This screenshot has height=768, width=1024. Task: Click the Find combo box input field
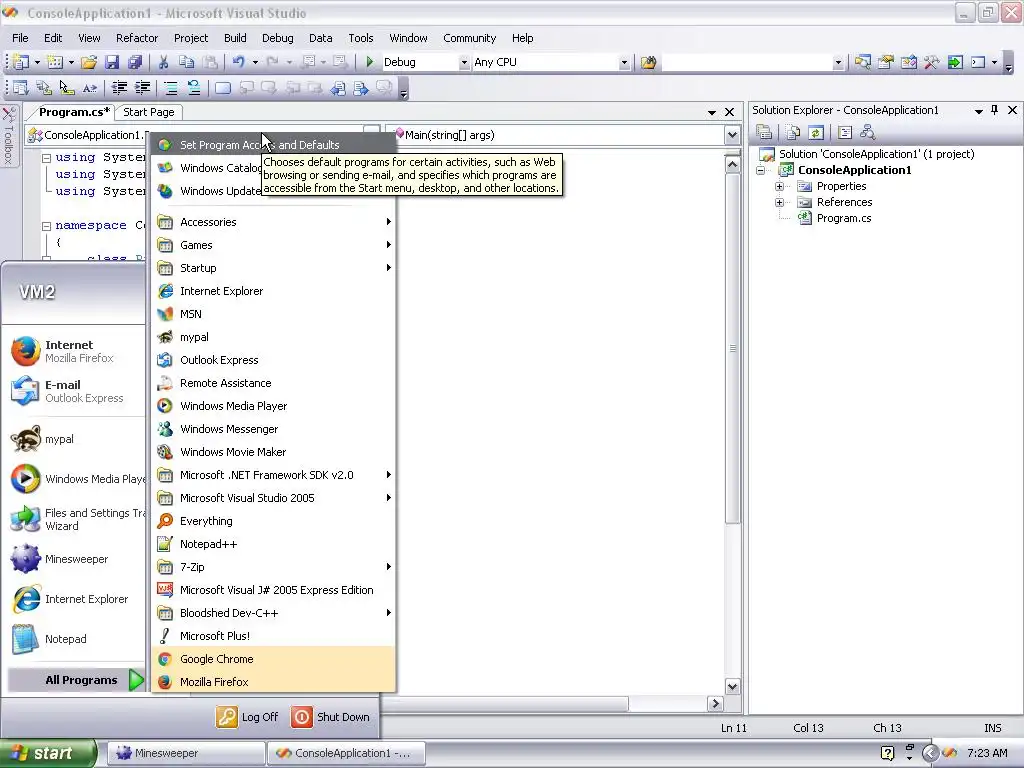coord(748,62)
